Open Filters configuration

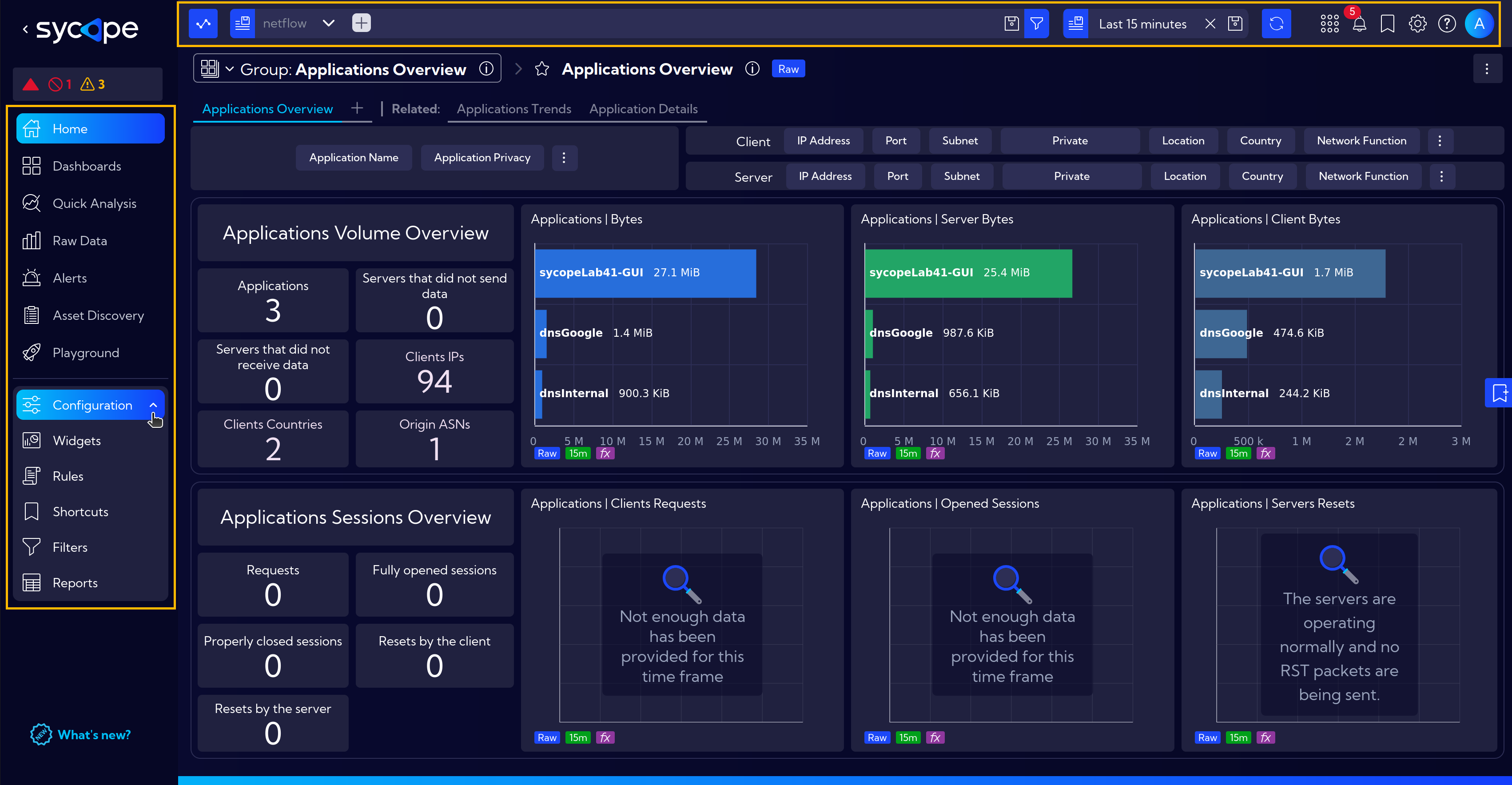tap(91, 547)
